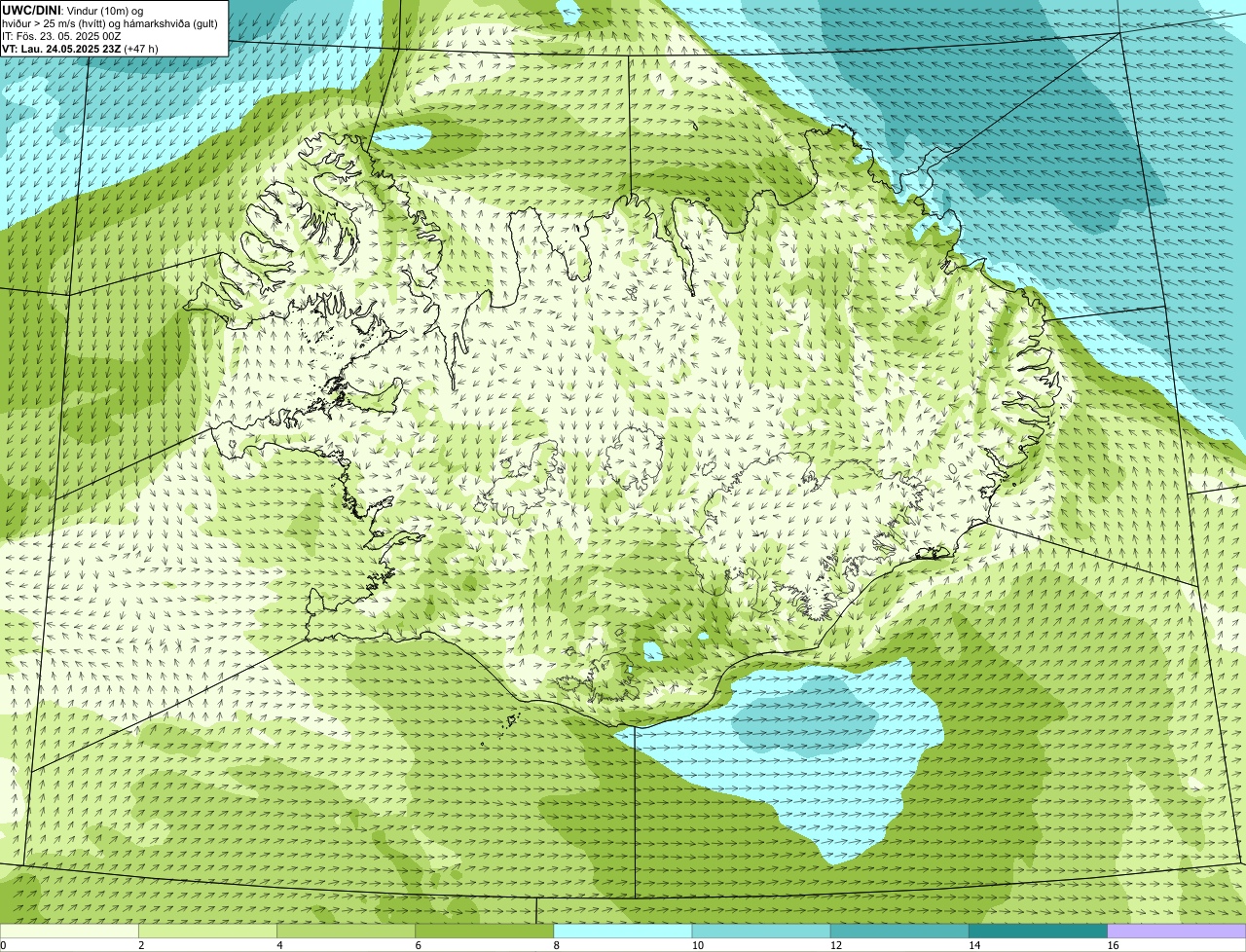Click the lavender above-16 m/s legend swatch
The width and height of the screenshot is (1246, 952).
(x=1177, y=932)
